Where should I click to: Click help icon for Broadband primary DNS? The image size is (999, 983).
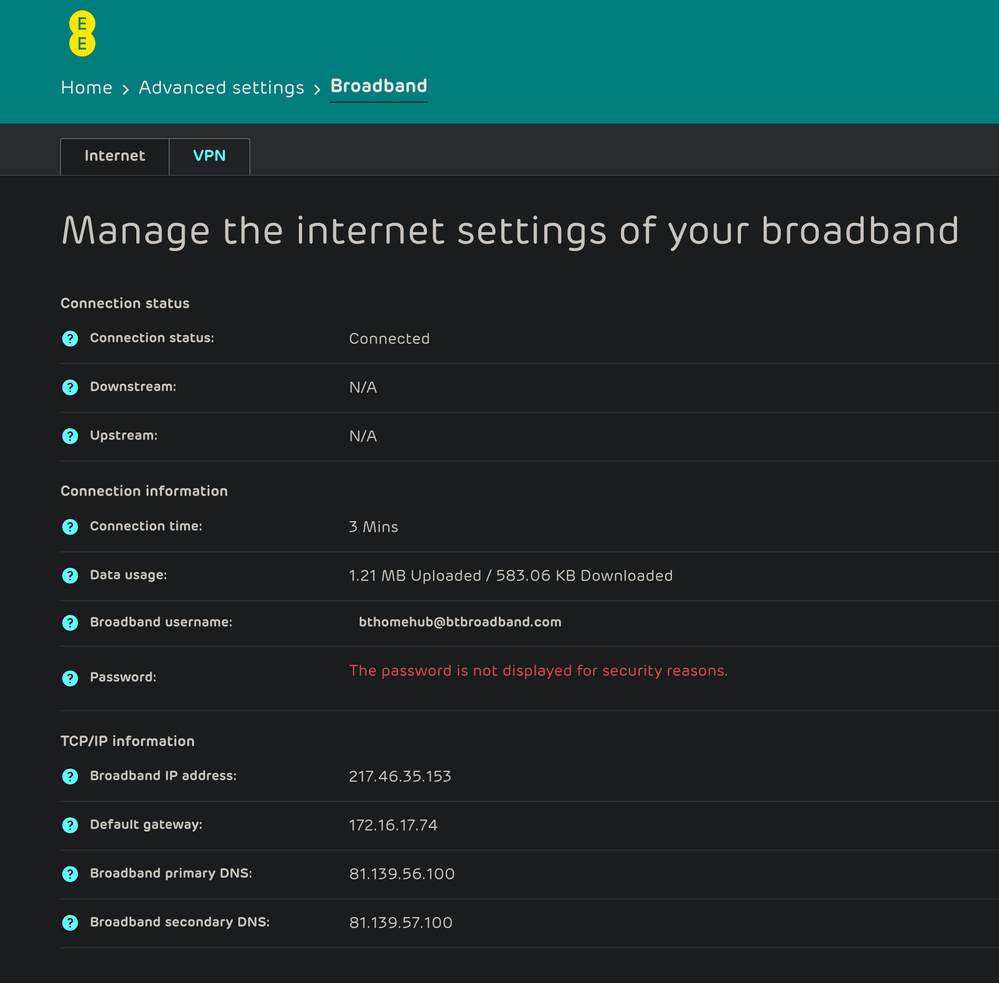pos(70,874)
